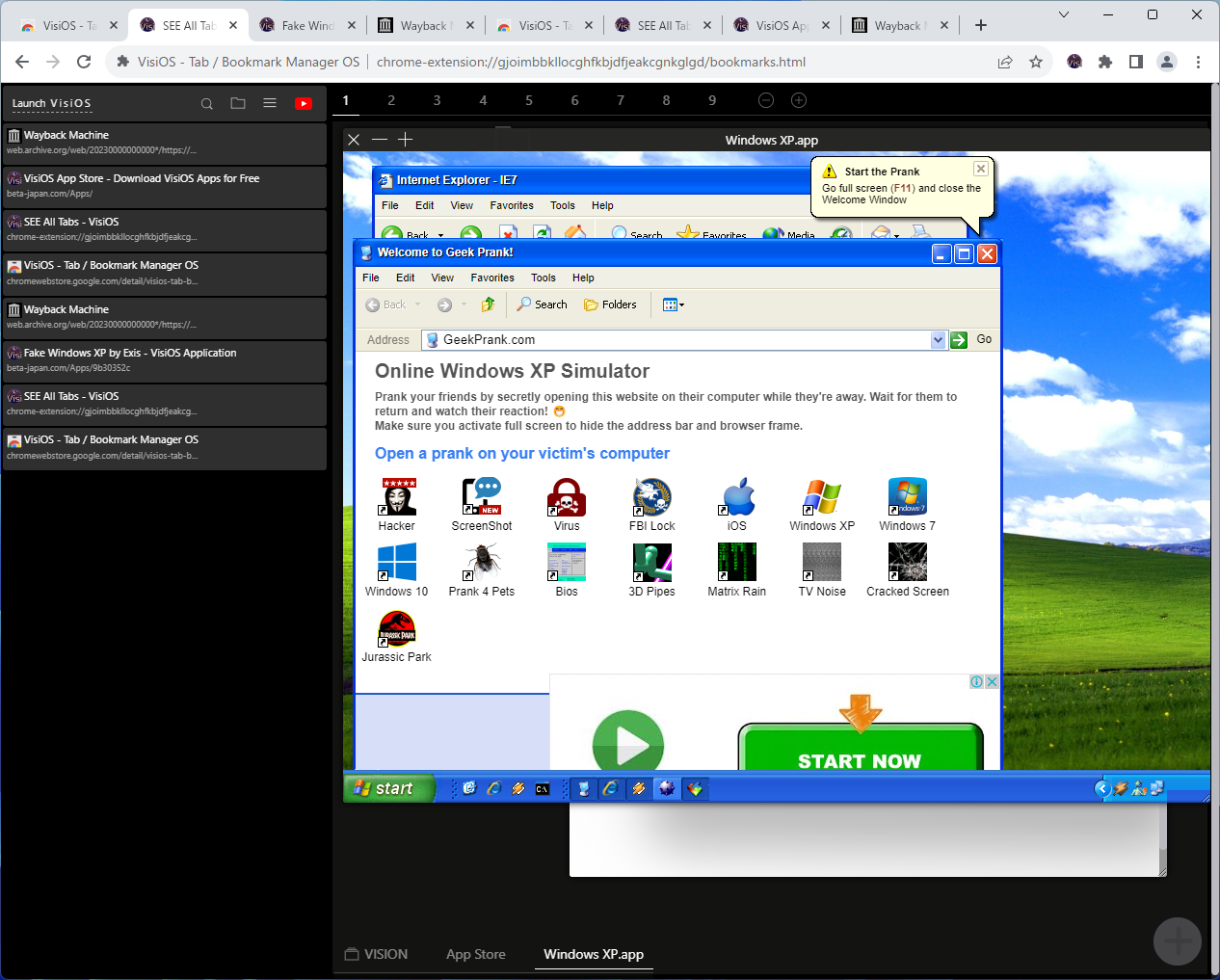
Task: Expand the address bar dropdown arrow
Action: pyautogui.click(x=939, y=339)
